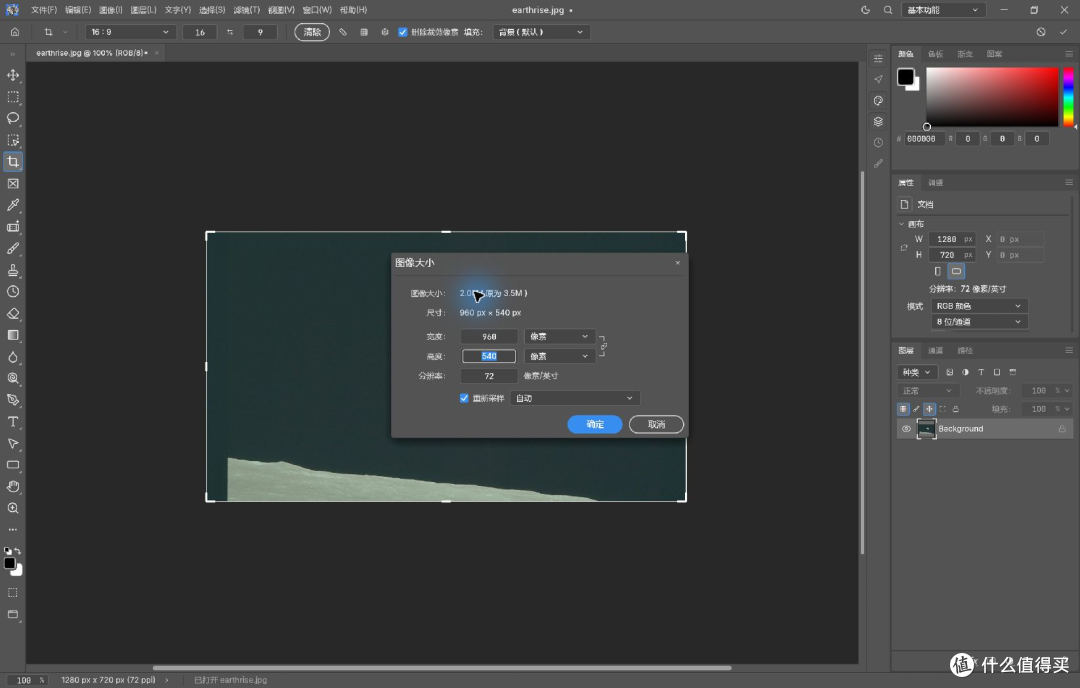Close the 图像大小 dialog
The image size is (1080, 688).
[x=678, y=262]
